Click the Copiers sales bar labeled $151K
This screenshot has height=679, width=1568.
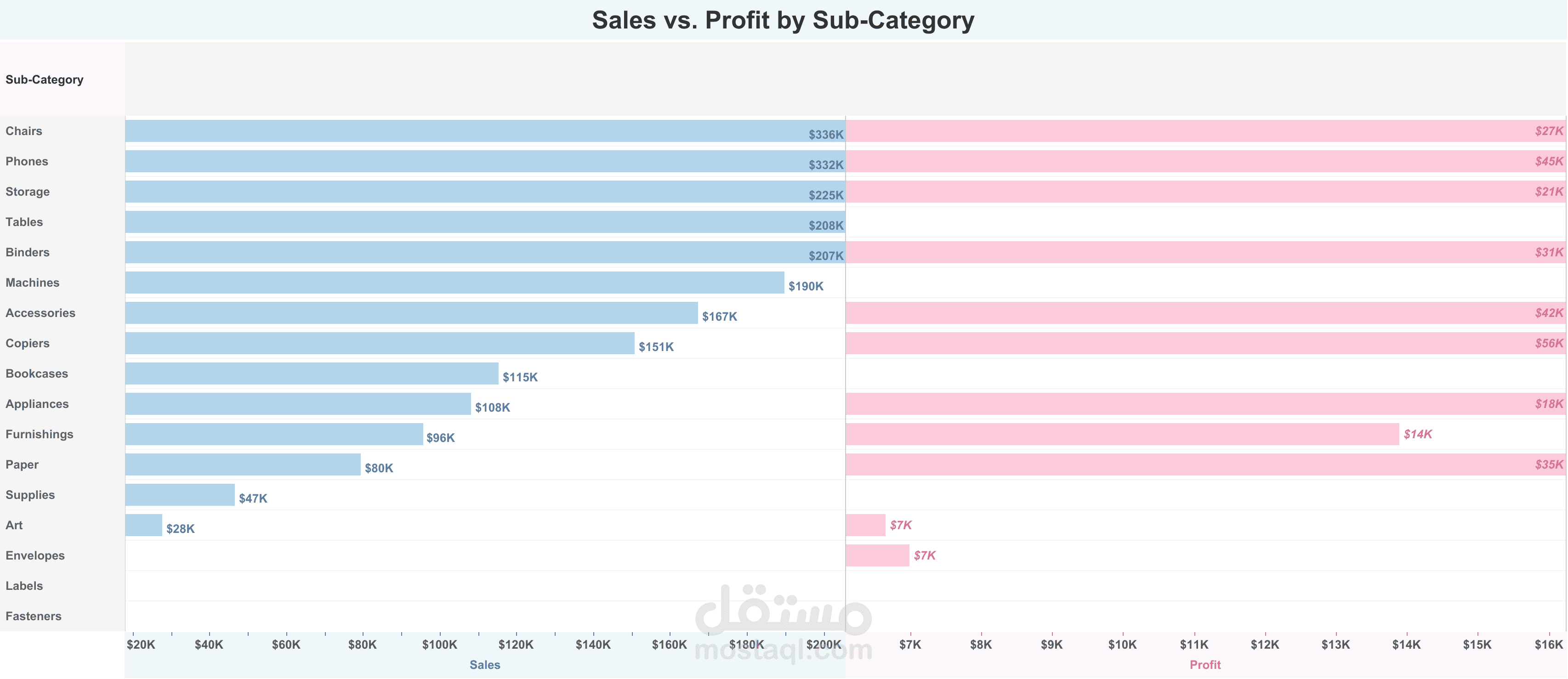(x=380, y=343)
